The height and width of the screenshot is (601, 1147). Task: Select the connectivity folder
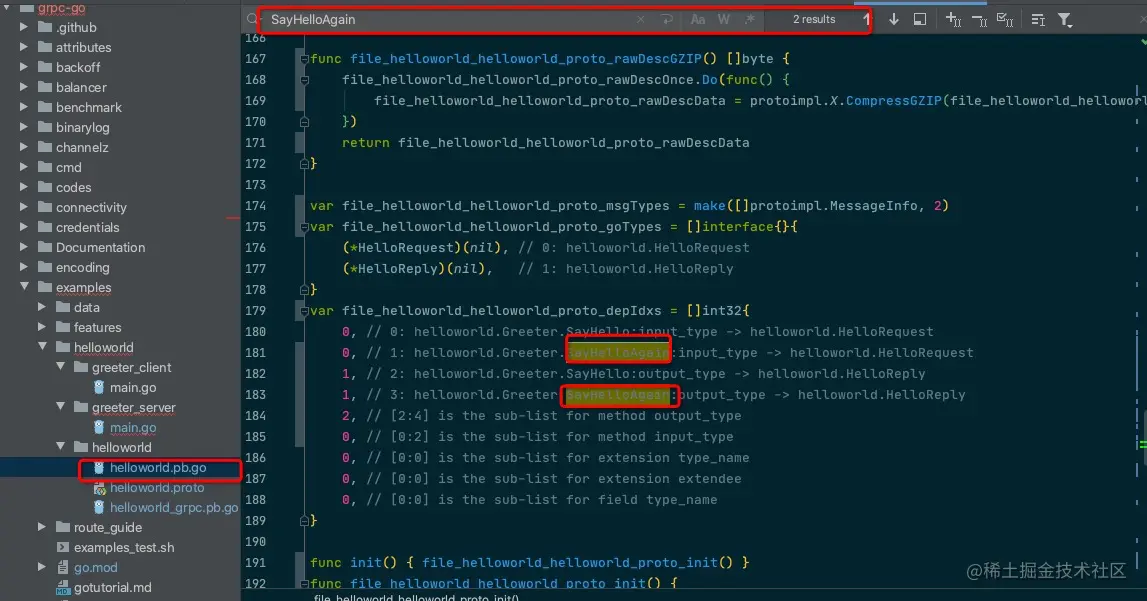click(91, 208)
